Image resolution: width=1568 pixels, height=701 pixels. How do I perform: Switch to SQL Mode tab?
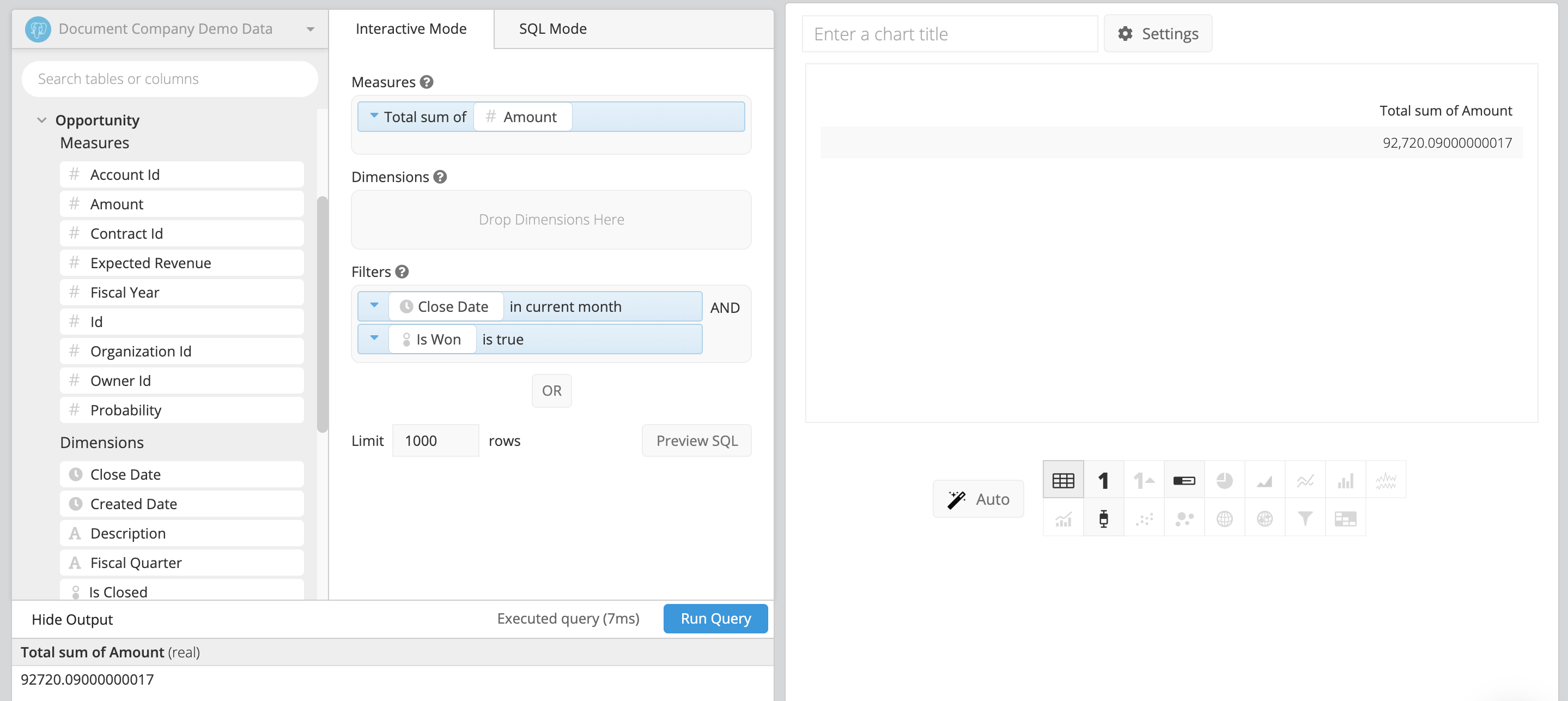coord(553,28)
